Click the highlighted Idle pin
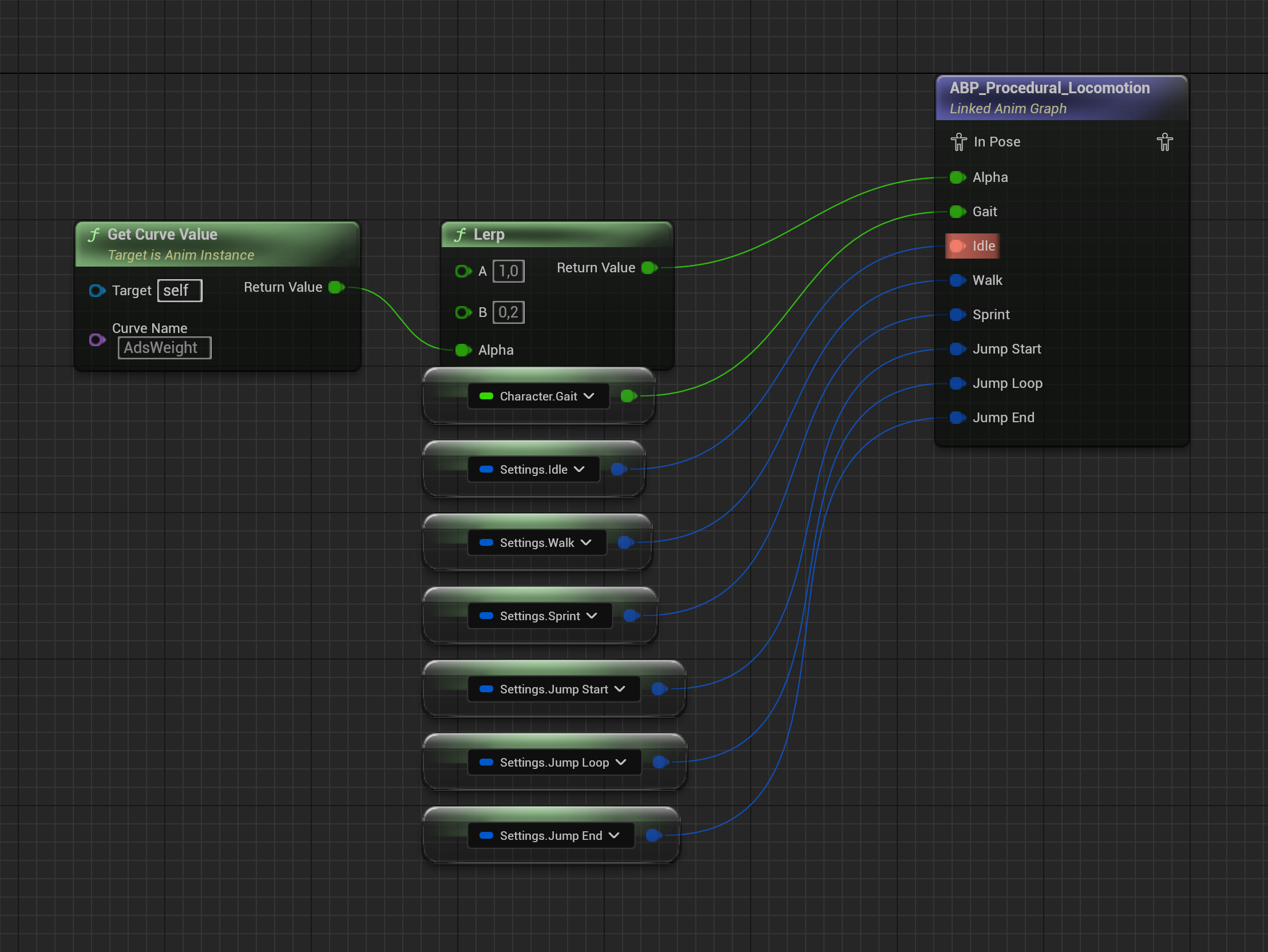This screenshot has height=952, width=1268. tap(957, 246)
